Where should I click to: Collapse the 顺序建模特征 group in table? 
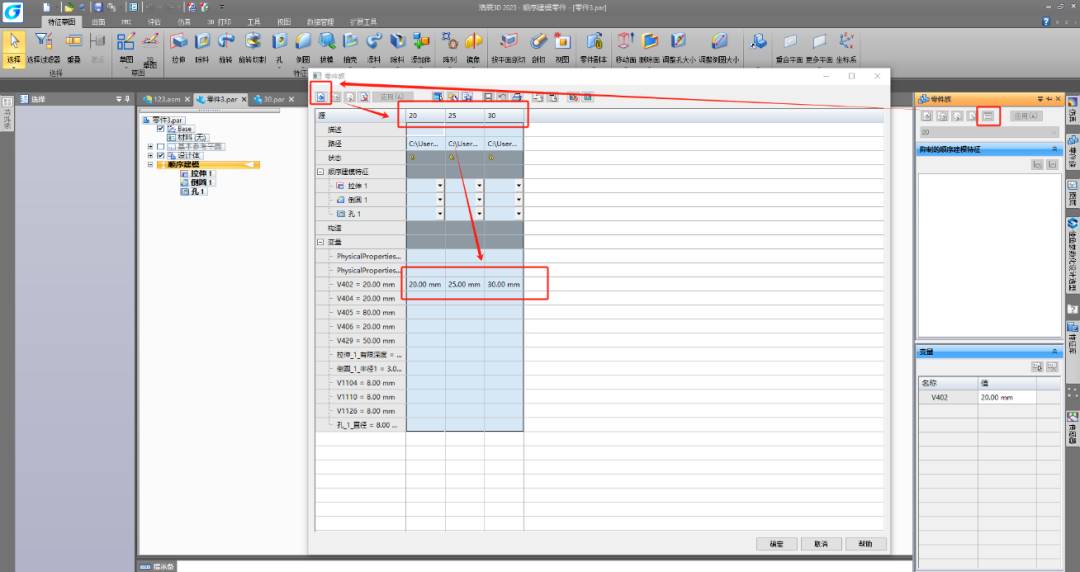click(x=321, y=172)
